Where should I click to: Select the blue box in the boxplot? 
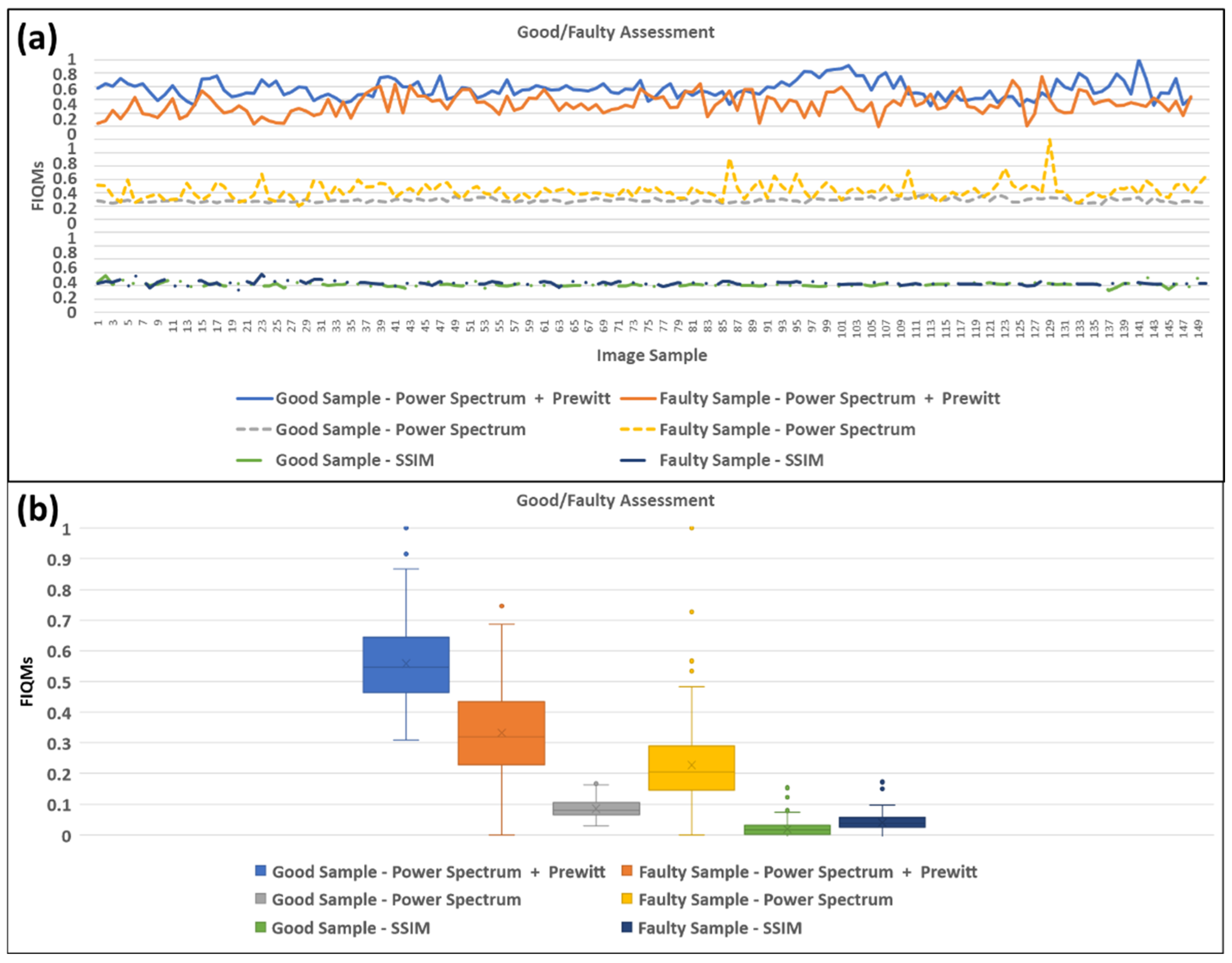tap(406, 664)
